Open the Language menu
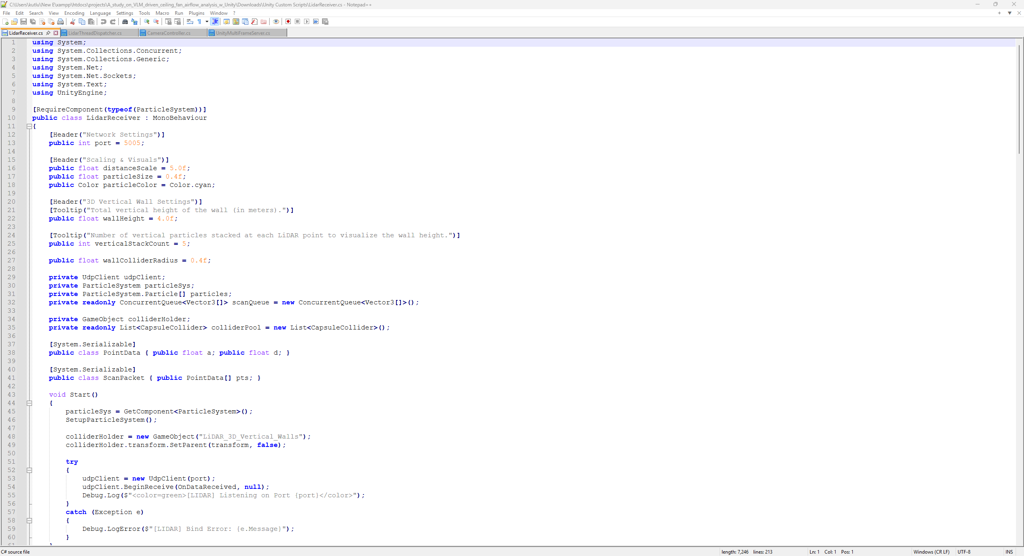The image size is (1024, 556). point(100,13)
